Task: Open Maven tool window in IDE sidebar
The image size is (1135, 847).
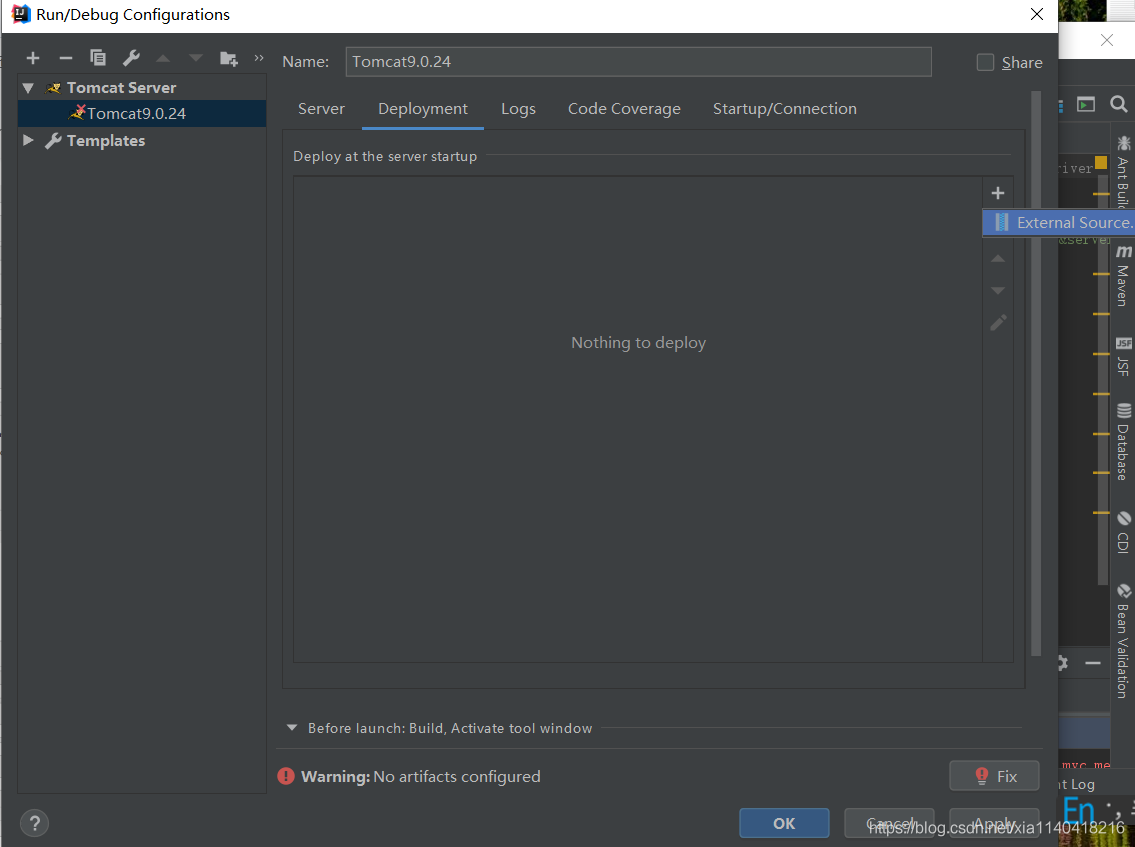Action: click(1123, 275)
